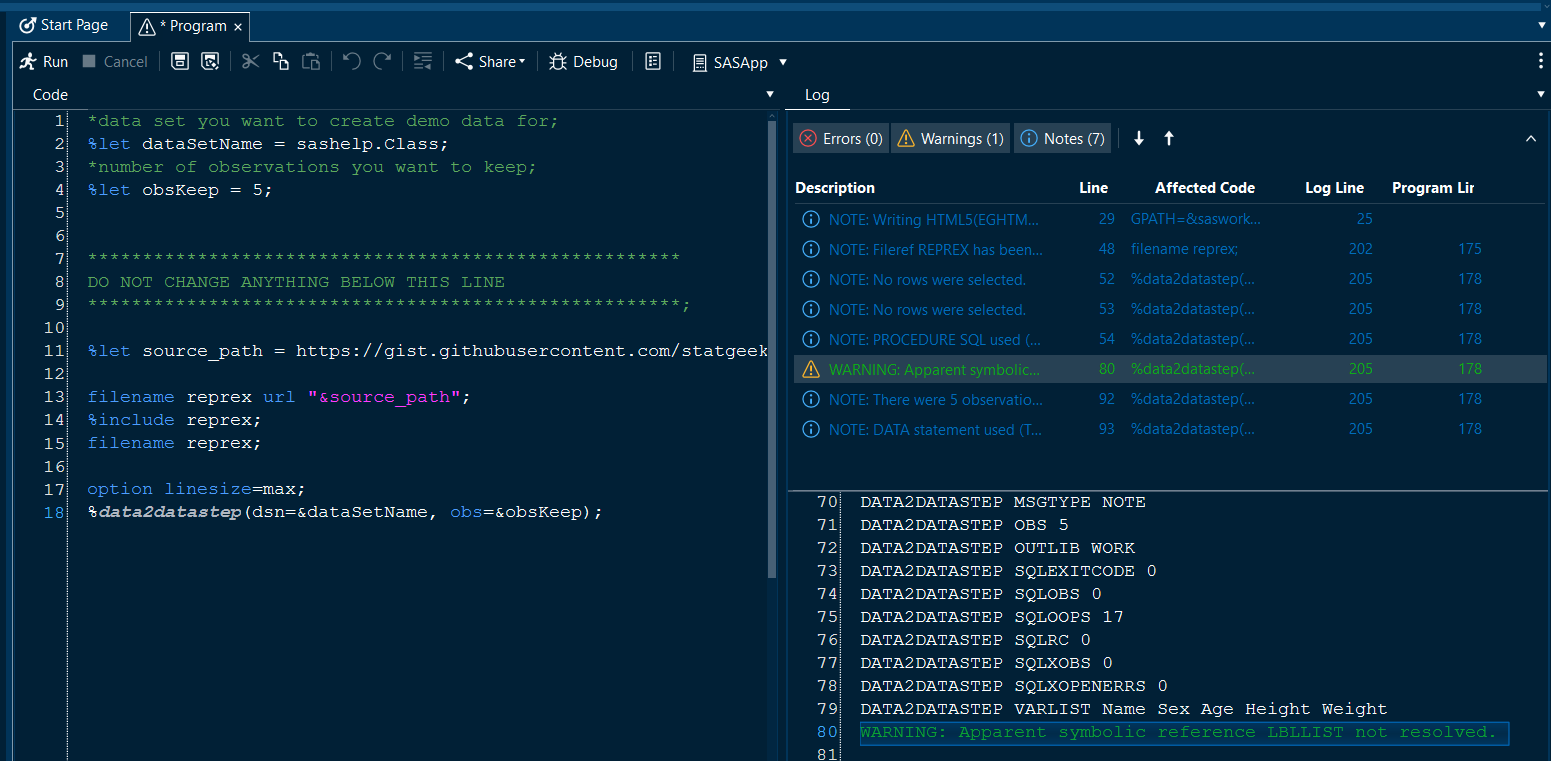
Task: Click the Copy icon in toolbar
Action: pos(281,62)
